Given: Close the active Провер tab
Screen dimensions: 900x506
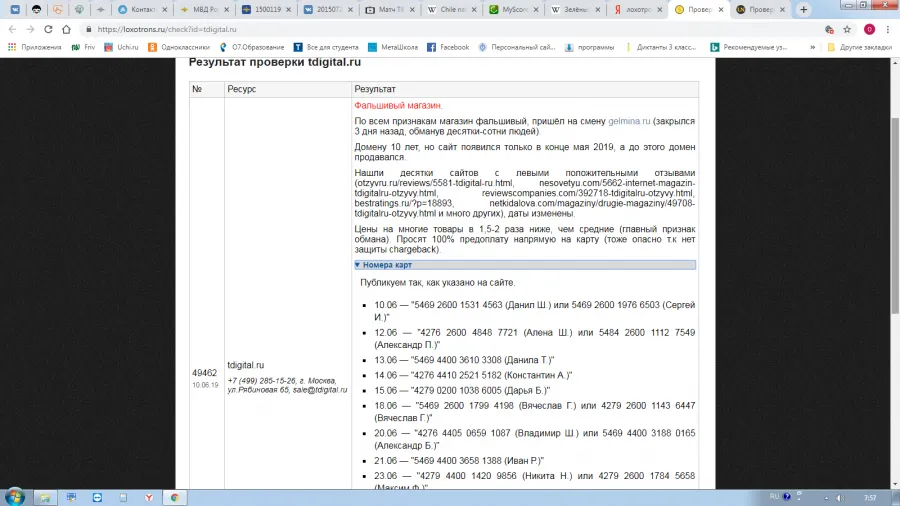Looking at the screenshot, I should point(721,10).
